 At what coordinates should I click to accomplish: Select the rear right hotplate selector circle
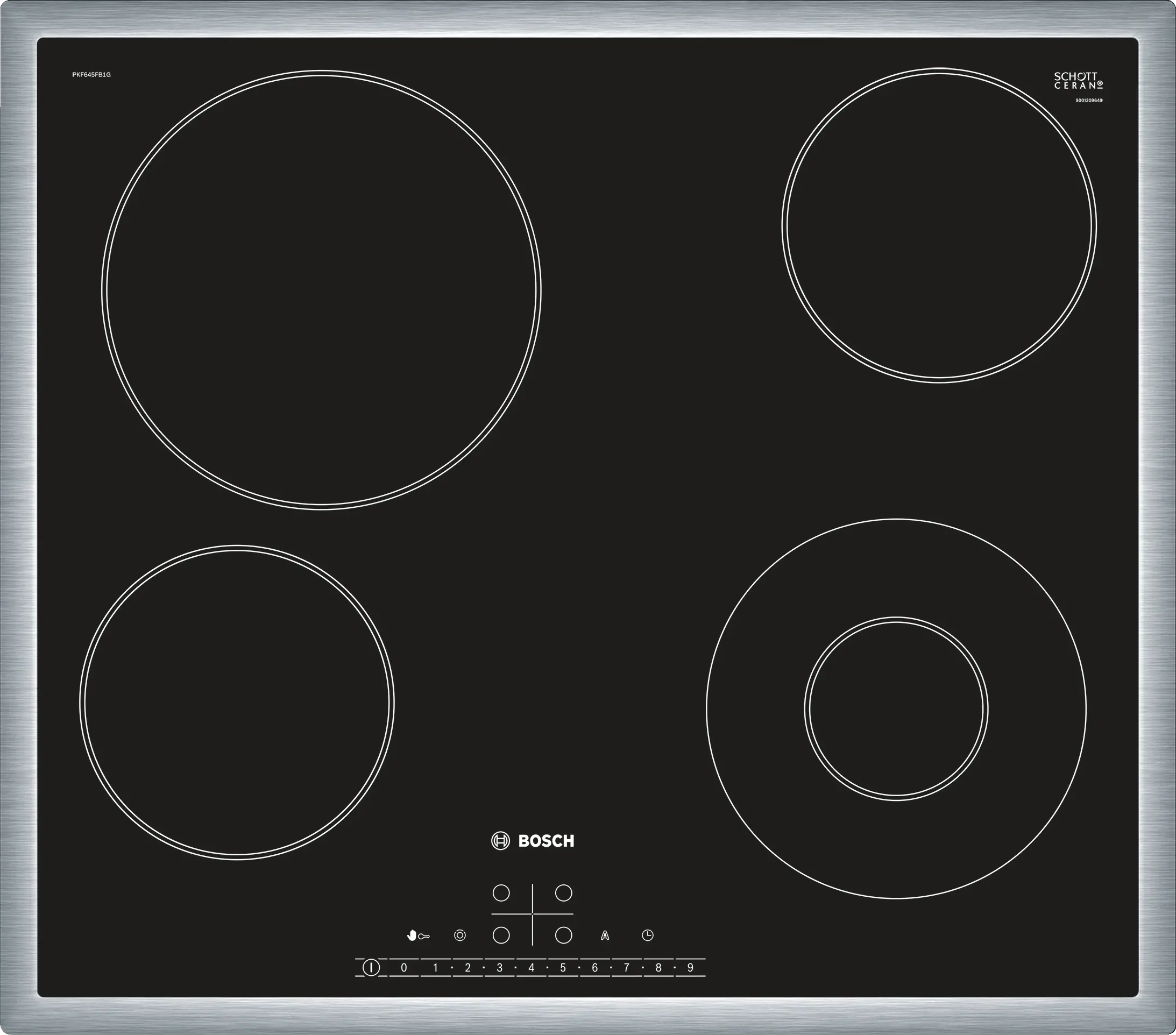(x=563, y=893)
